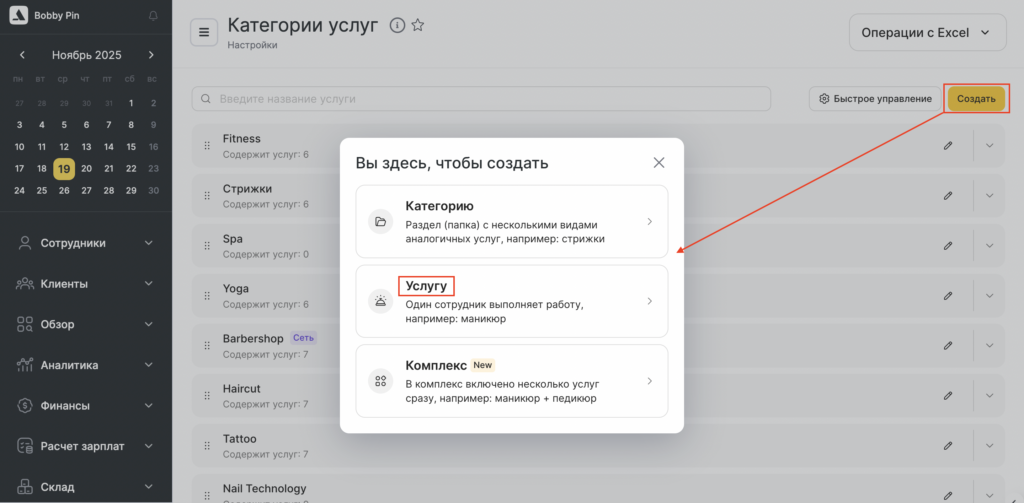Image resolution: width=1024 pixels, height=503 pixels.
Task: Go to the next month in calendar
Action: 151,55
